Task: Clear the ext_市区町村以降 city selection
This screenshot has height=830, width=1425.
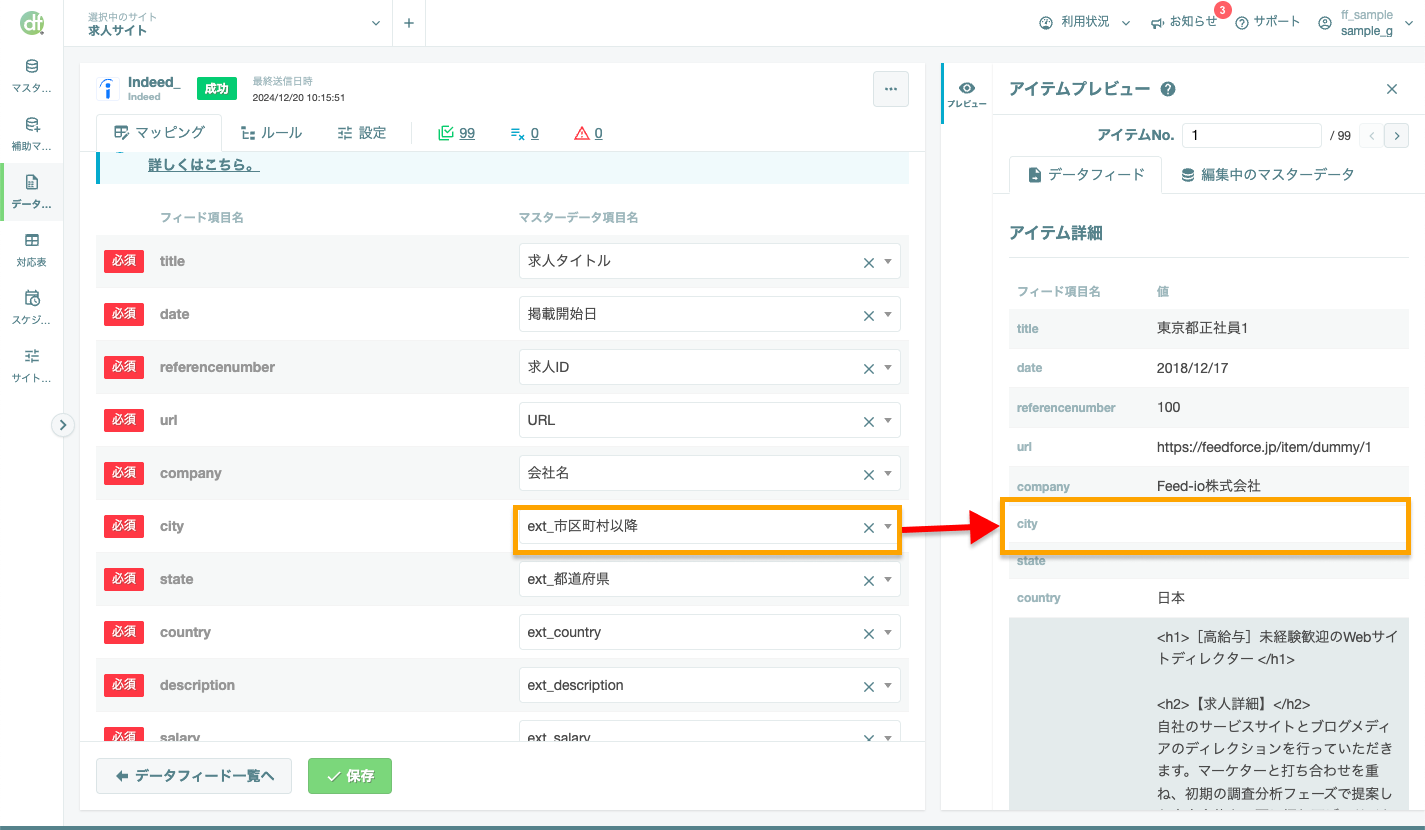Action: pos(869,527)
